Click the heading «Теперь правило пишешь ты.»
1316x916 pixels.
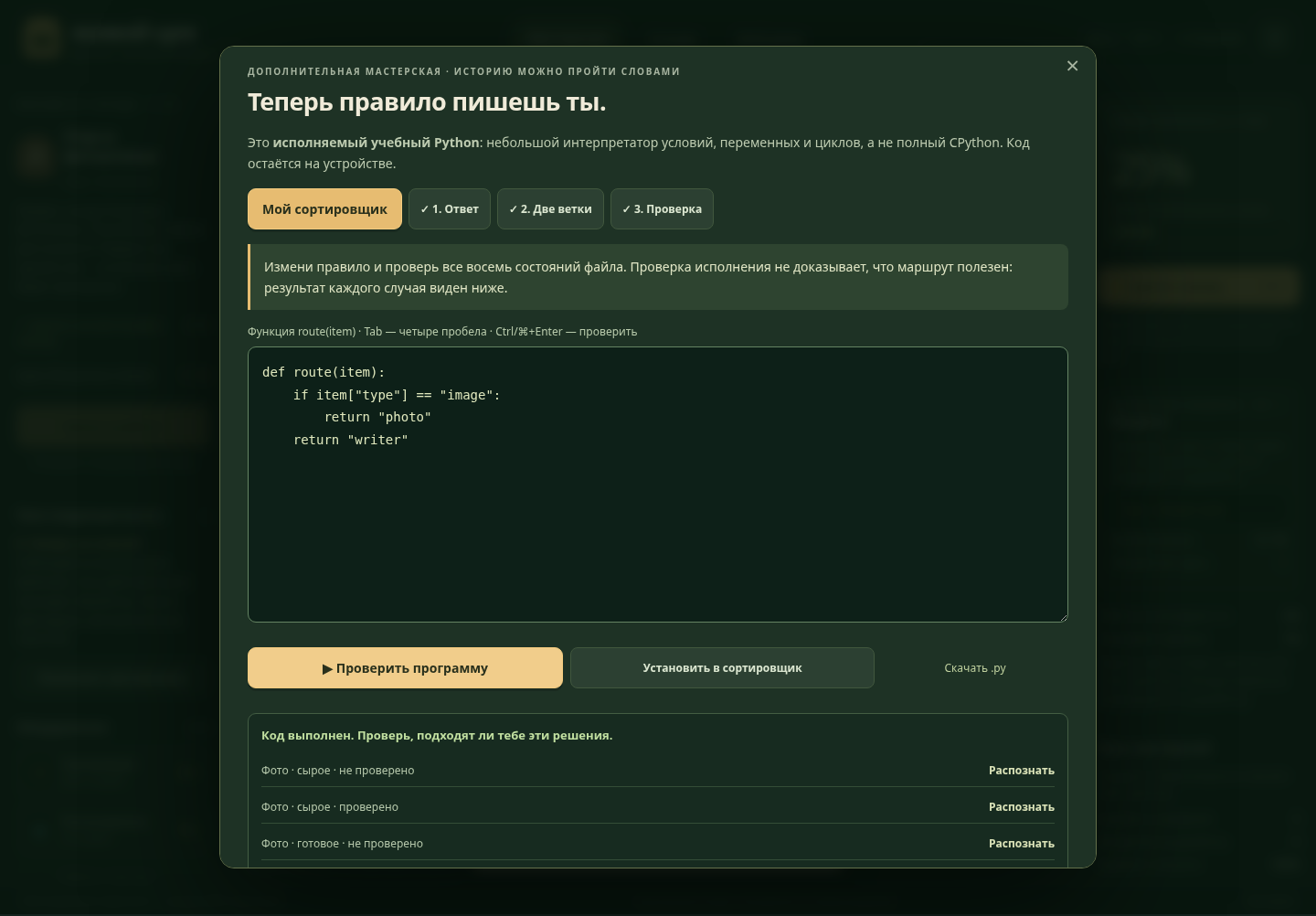tap(427, 102)
